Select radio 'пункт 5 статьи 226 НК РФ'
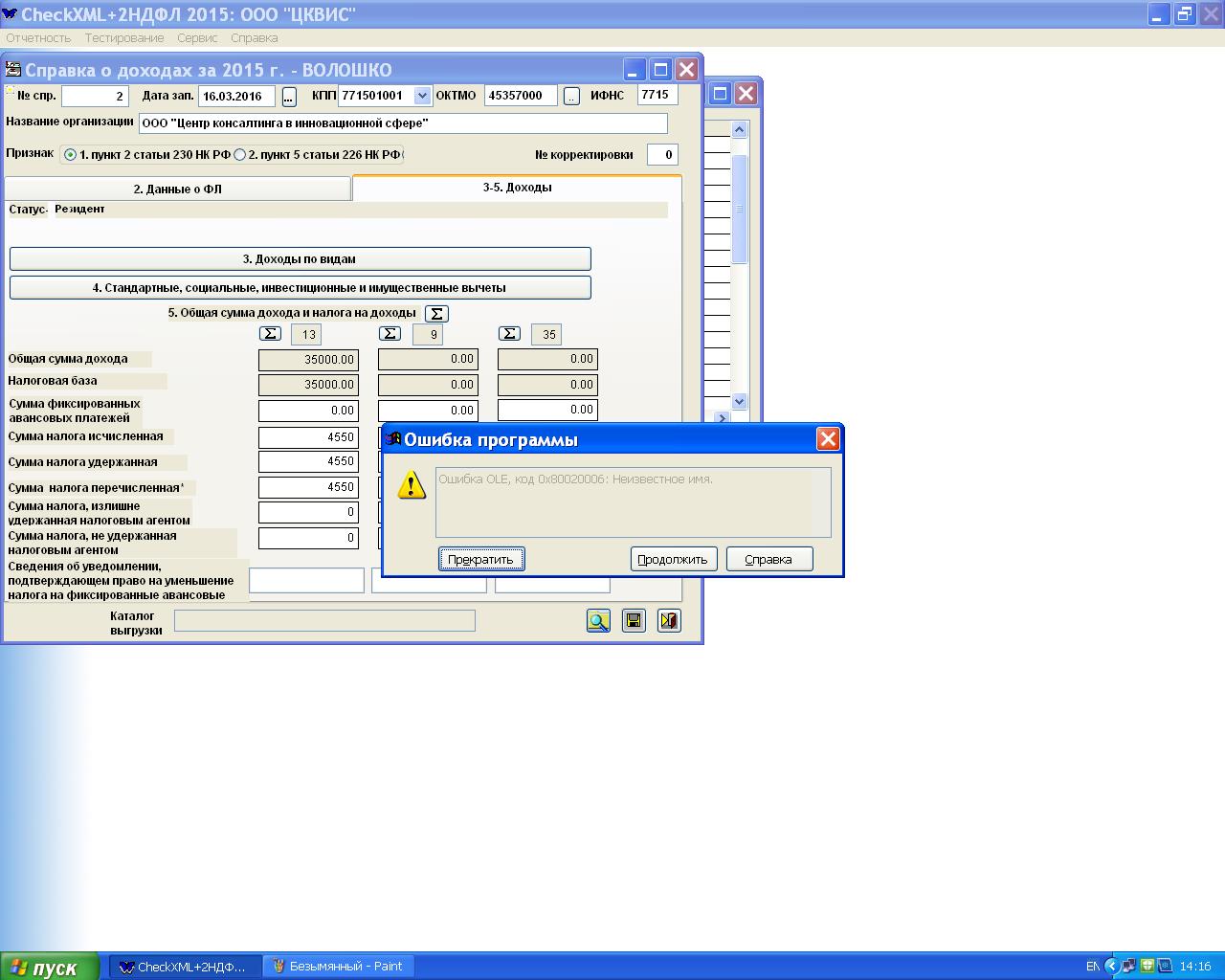1225x980 pixels. pos(240,155)
